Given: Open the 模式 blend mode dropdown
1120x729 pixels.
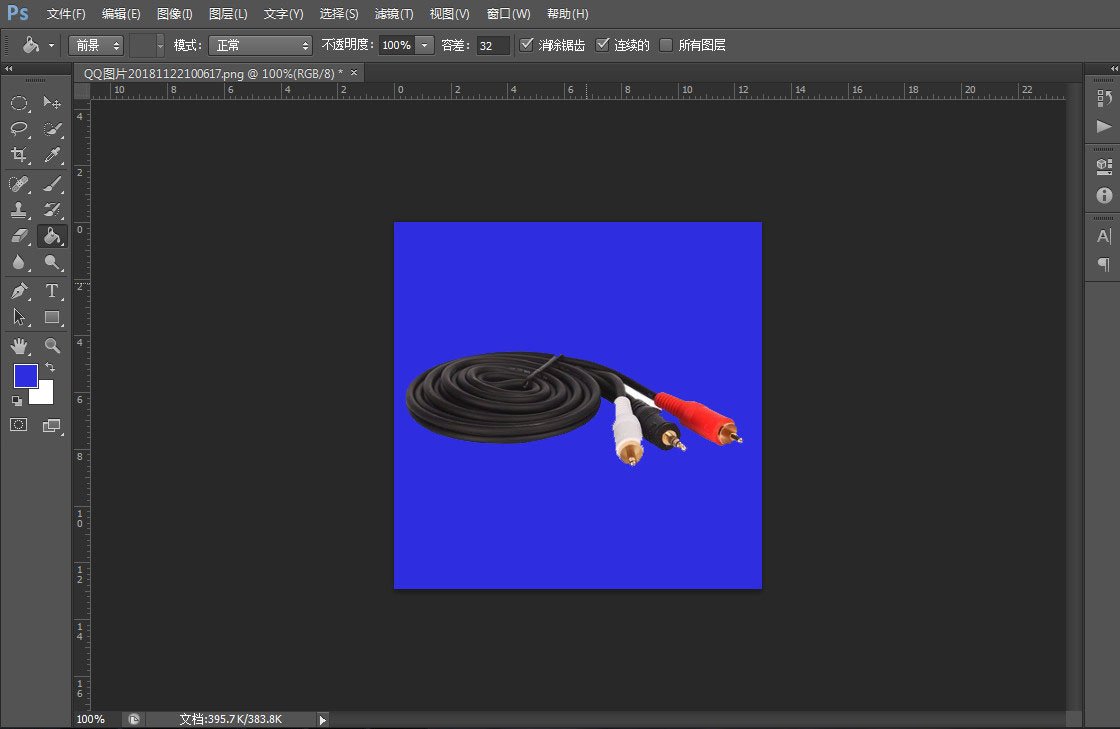Looking at the screenshot, I should coord(260,46).
